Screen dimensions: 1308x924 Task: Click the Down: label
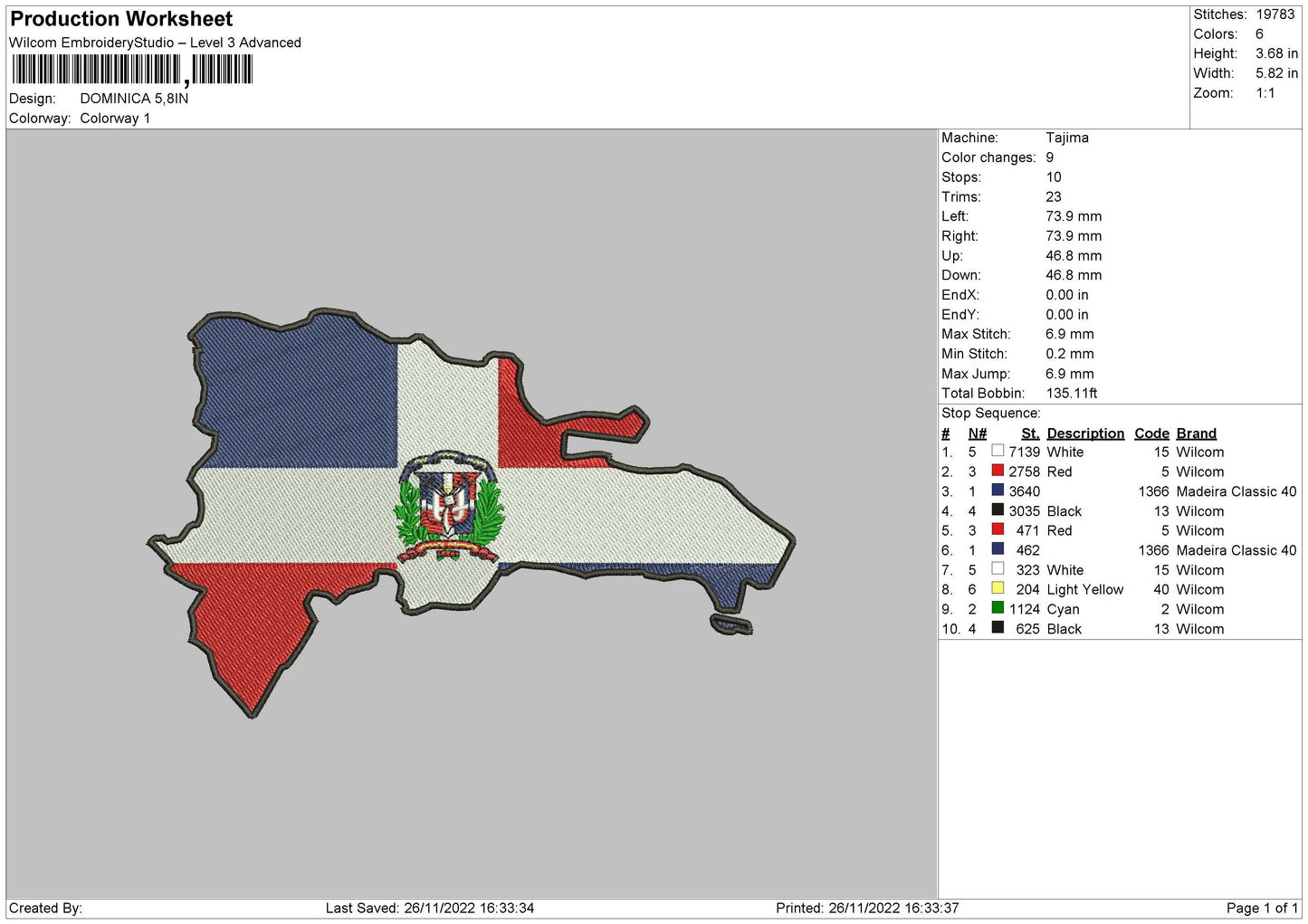(960, 275)
